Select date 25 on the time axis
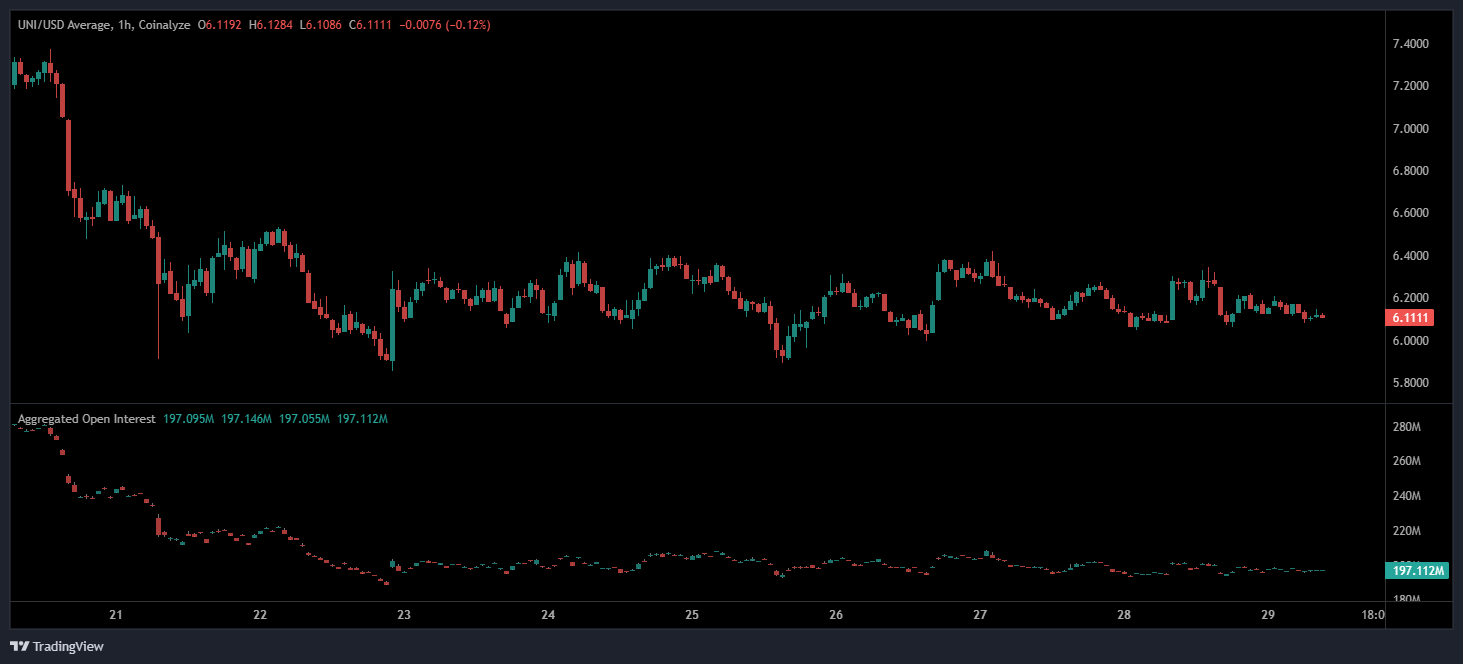This screenshot has width=1463, height=664. point(692,614)
